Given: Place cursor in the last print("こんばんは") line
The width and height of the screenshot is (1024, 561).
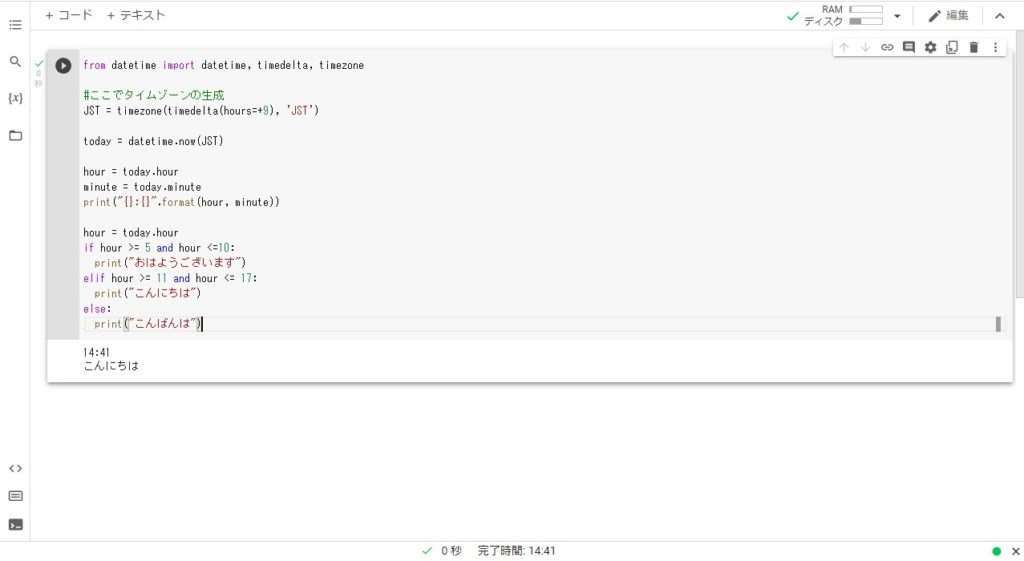Looking at the screenshot, I should click(148, 323).
